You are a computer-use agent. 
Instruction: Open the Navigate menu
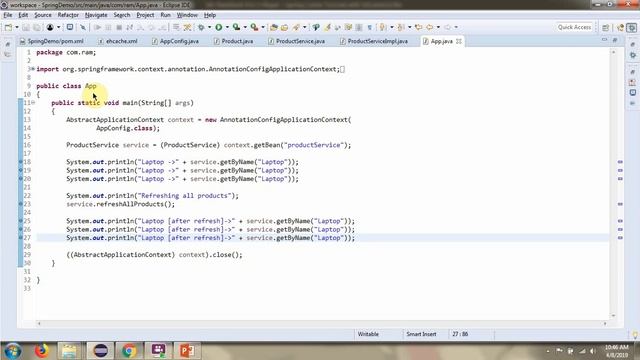(96, 15)
